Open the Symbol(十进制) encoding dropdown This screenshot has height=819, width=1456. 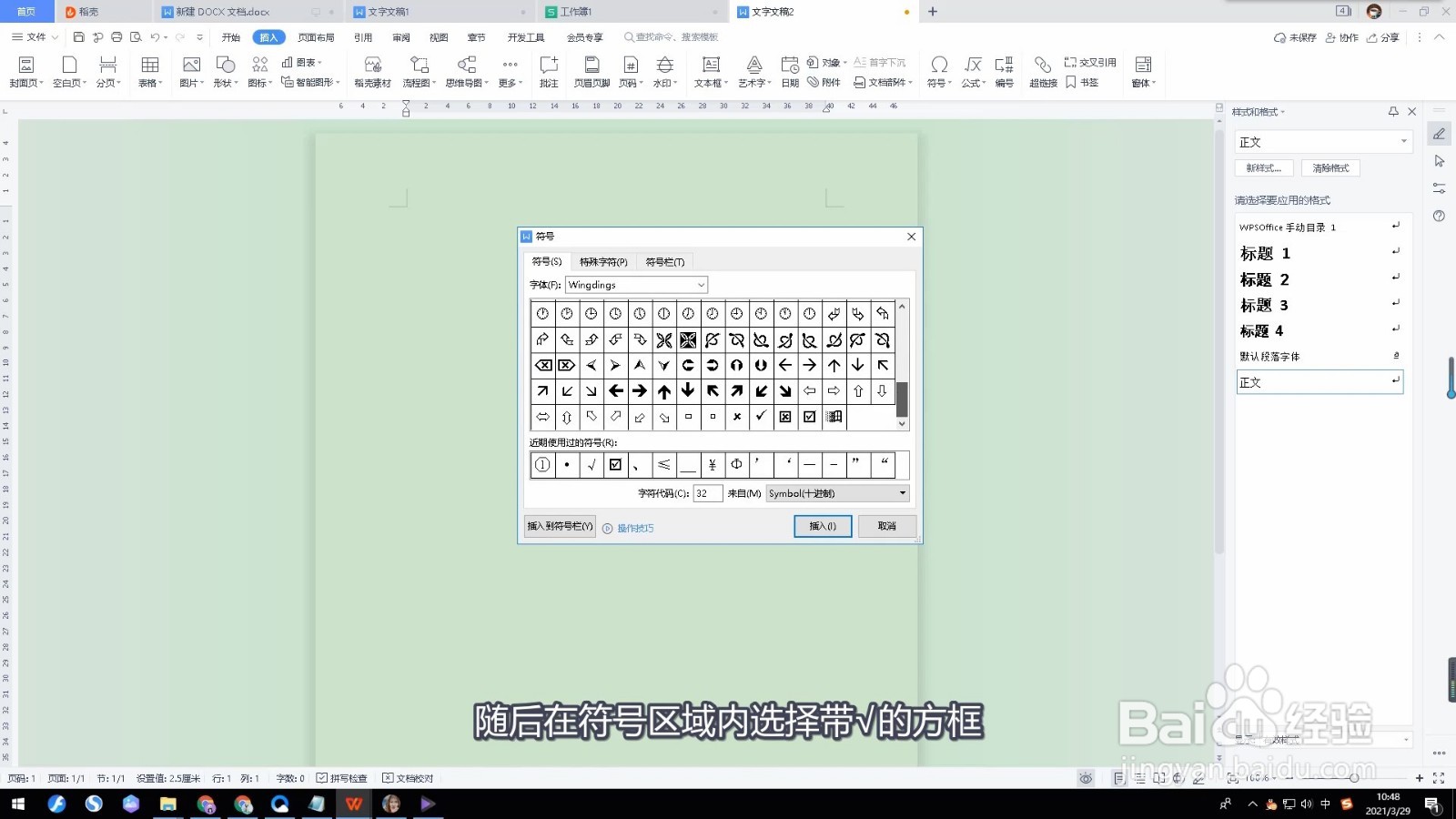click(900, 493)
